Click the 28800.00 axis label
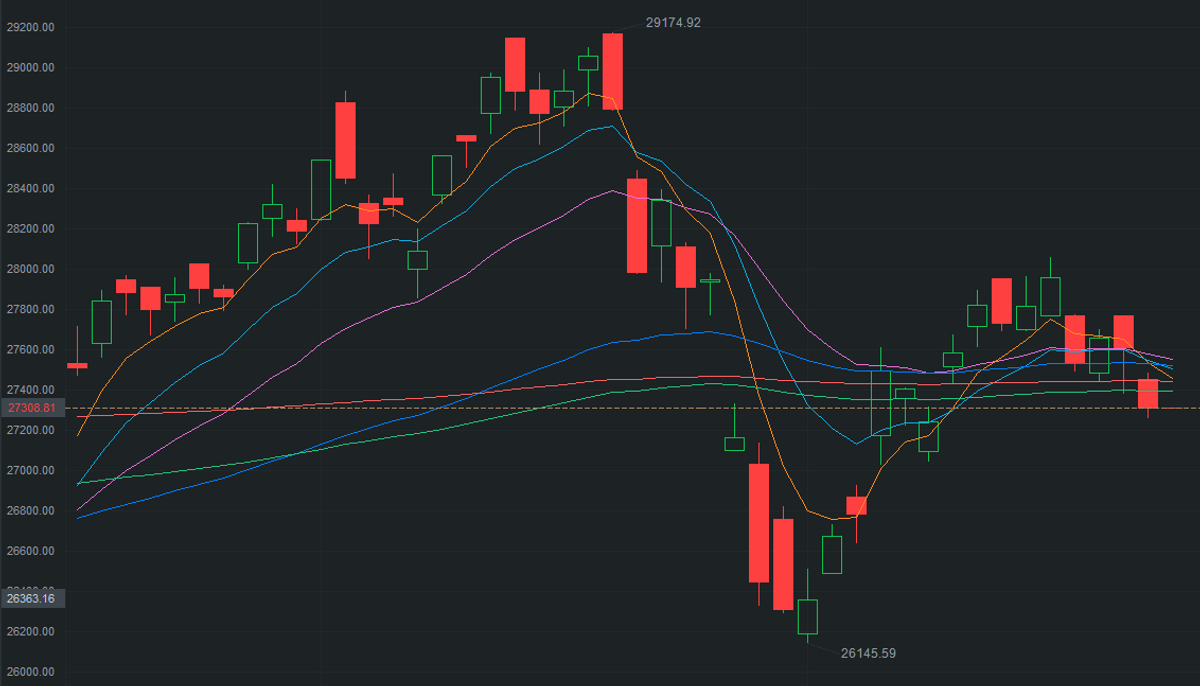Screen dimensions: 1200x686 tap(33, 108)
